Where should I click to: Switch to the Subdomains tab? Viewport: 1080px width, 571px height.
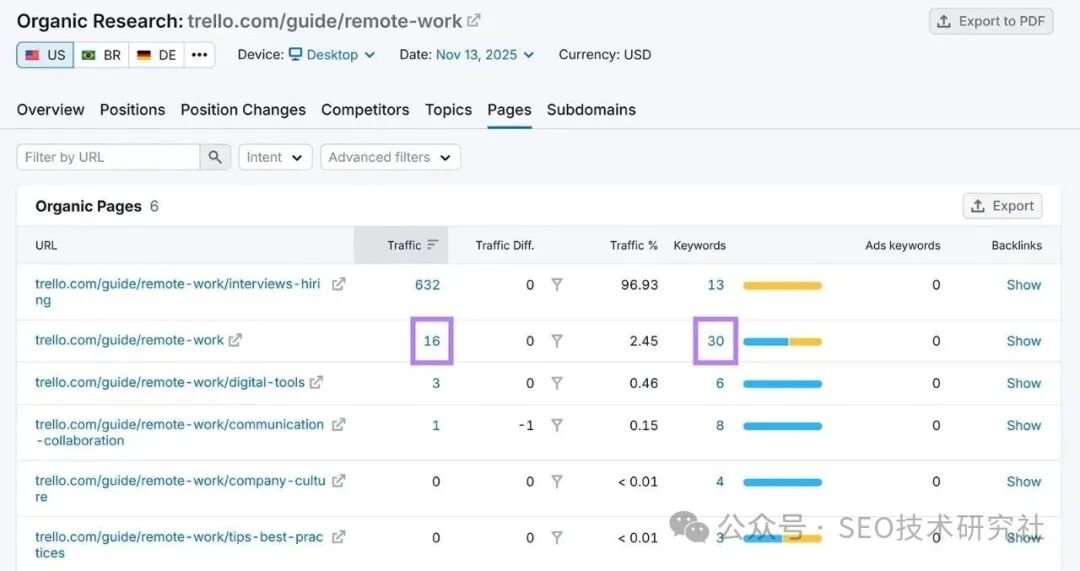point(591,110)
